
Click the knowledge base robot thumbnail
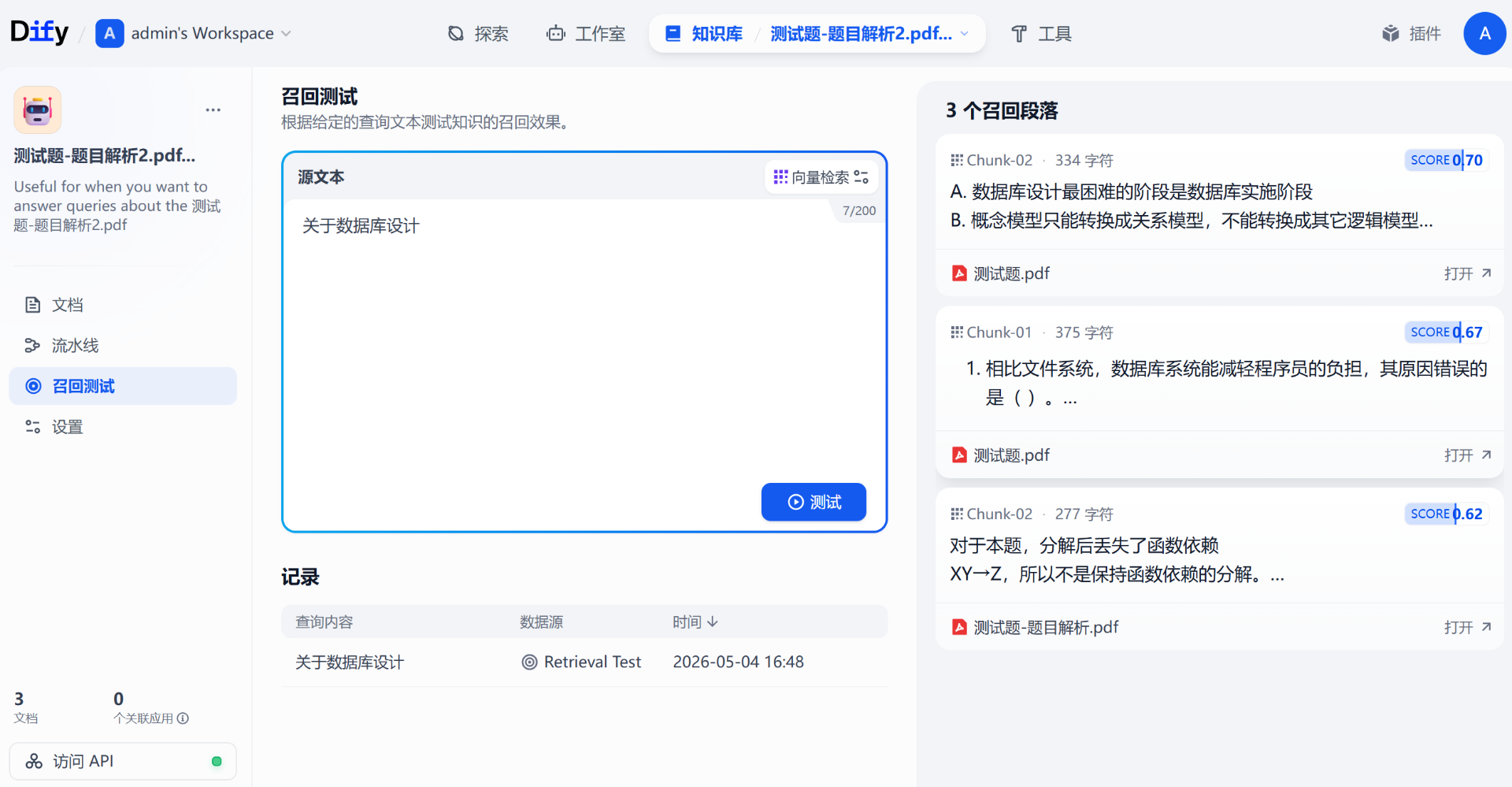(37, 110)
